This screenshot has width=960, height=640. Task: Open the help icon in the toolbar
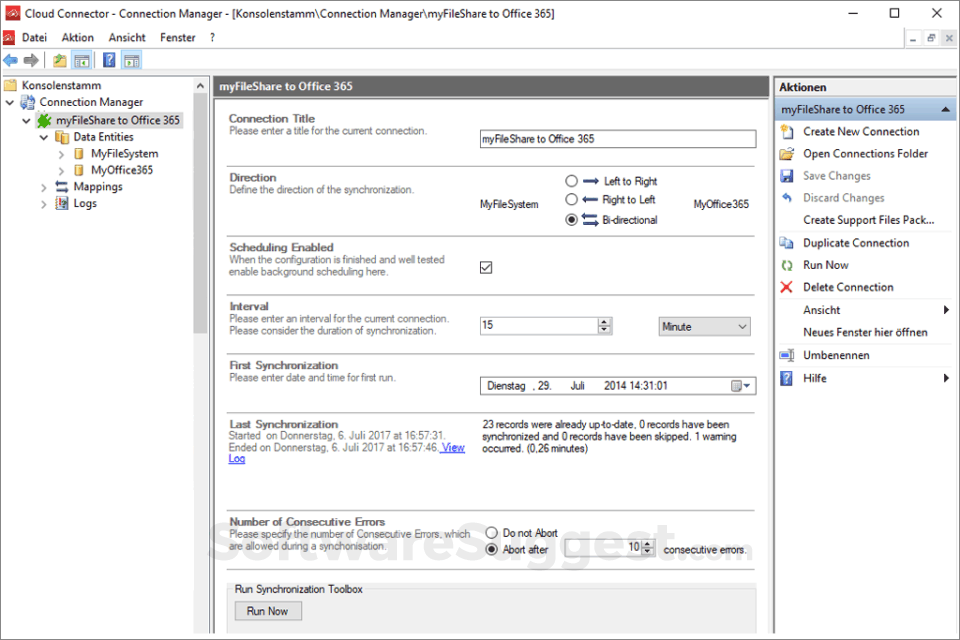[108, 60]
